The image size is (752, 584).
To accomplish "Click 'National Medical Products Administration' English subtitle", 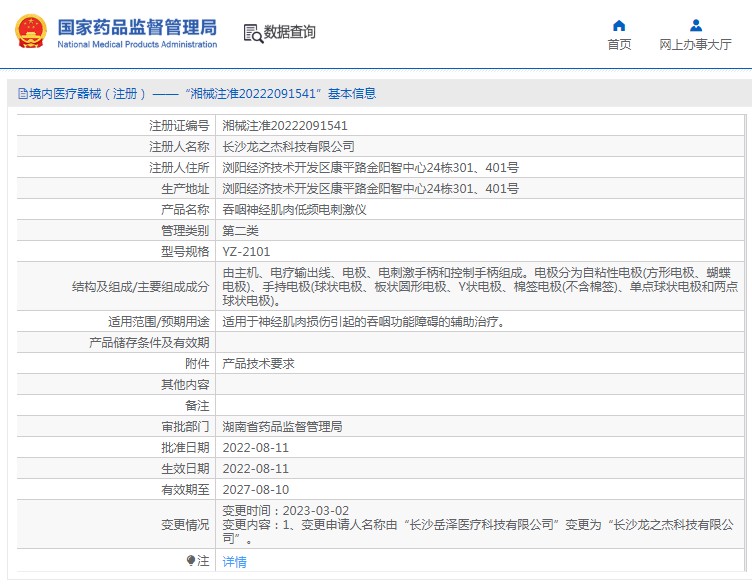I will tap(137, 45).
